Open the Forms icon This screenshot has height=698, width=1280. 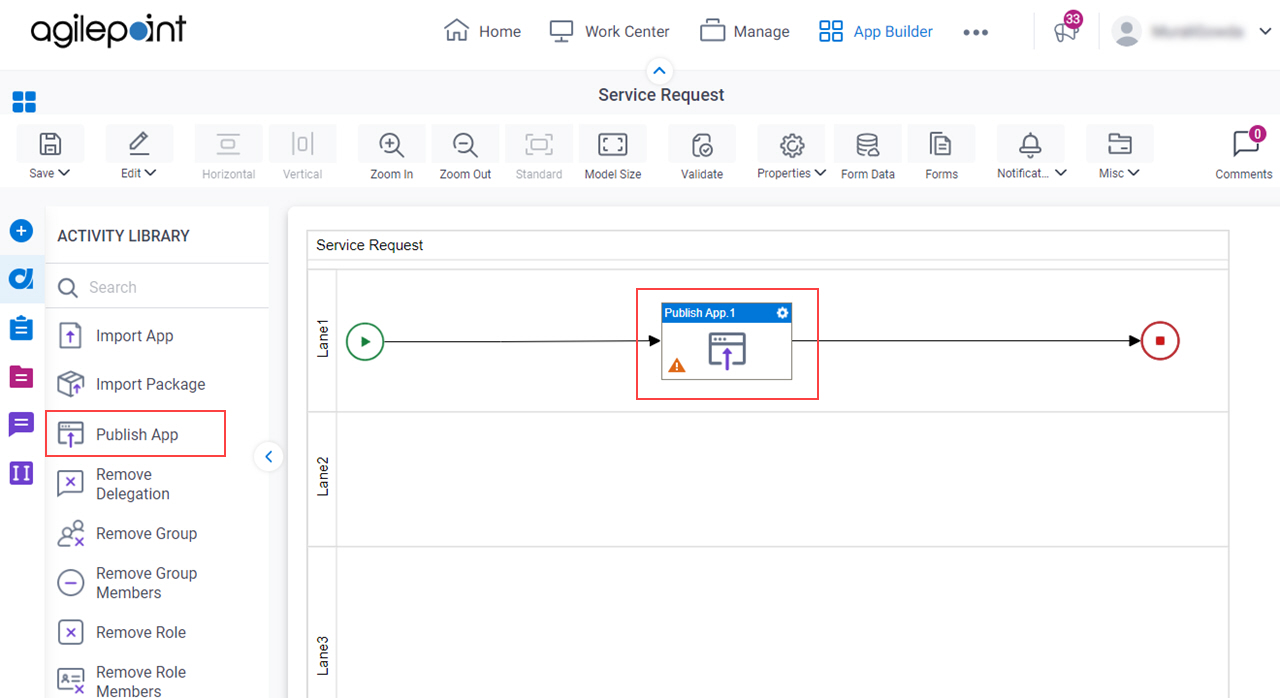click(941, 144)
